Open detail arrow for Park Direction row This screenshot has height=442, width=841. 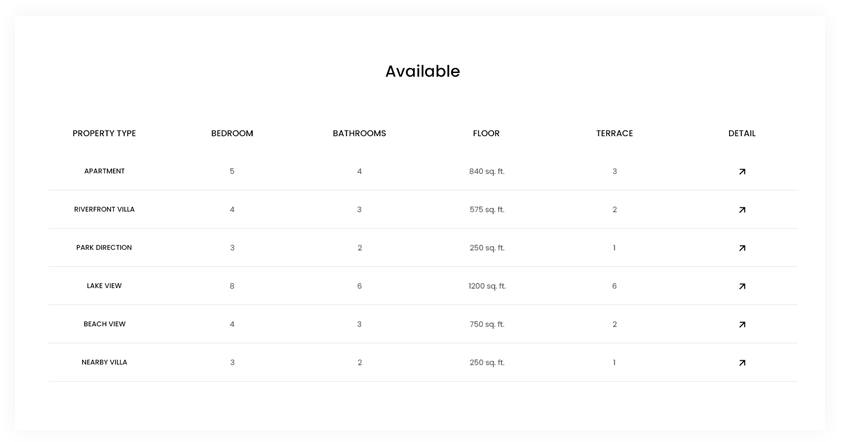(x=742, y=248)
